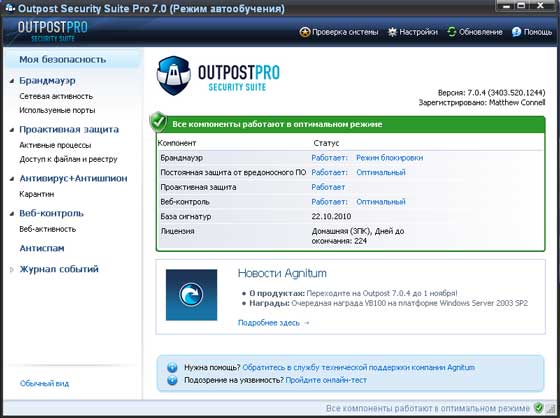Screen dimensions: 560x418
Task: Collapse the Проактивная защита tree arrow
Action: pos(12,130)
